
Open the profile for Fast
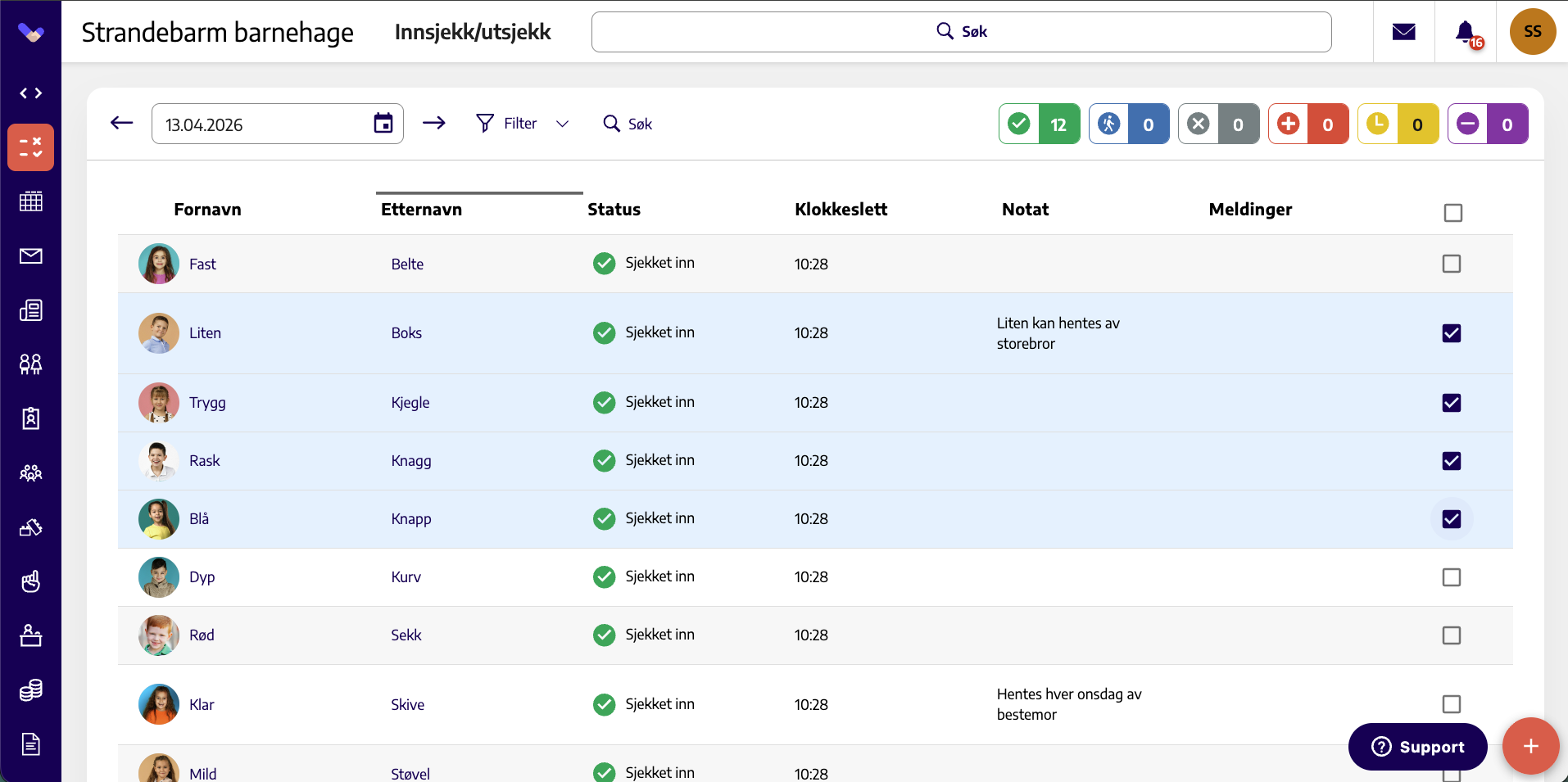pos(202,264)
